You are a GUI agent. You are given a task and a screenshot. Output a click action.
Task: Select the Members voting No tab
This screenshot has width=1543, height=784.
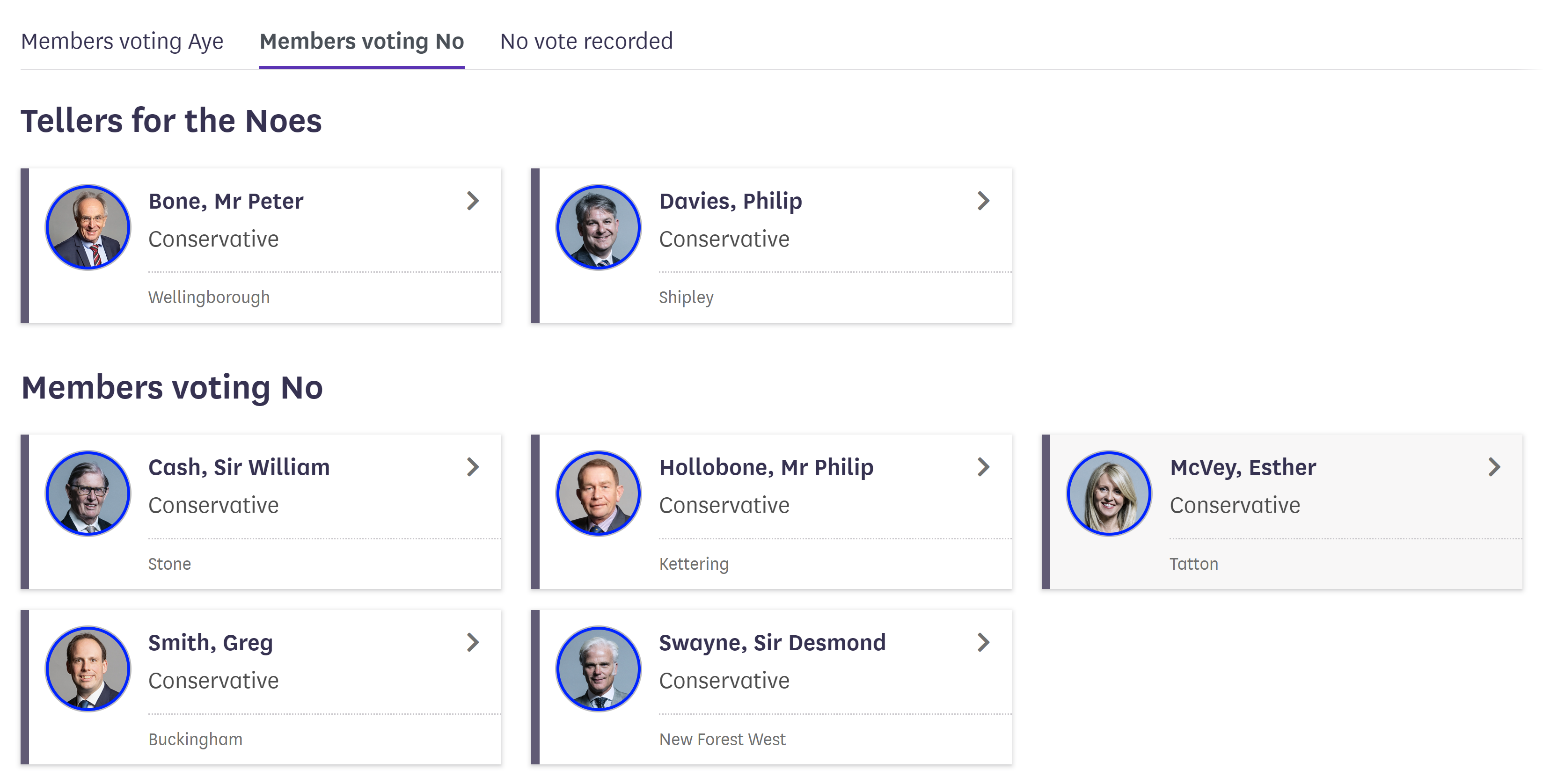click(x=362, y=41)
